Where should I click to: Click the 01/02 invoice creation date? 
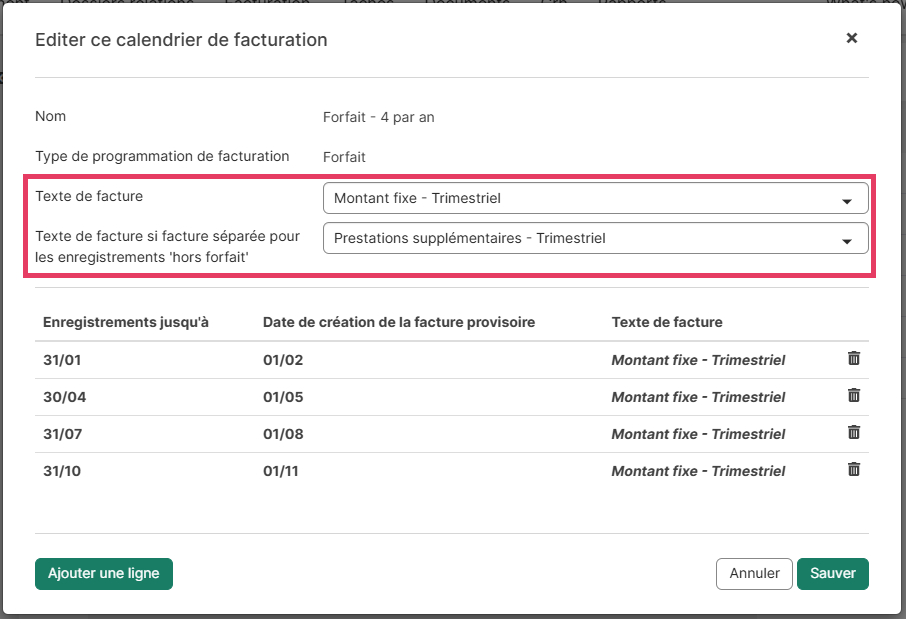point(283,360)
